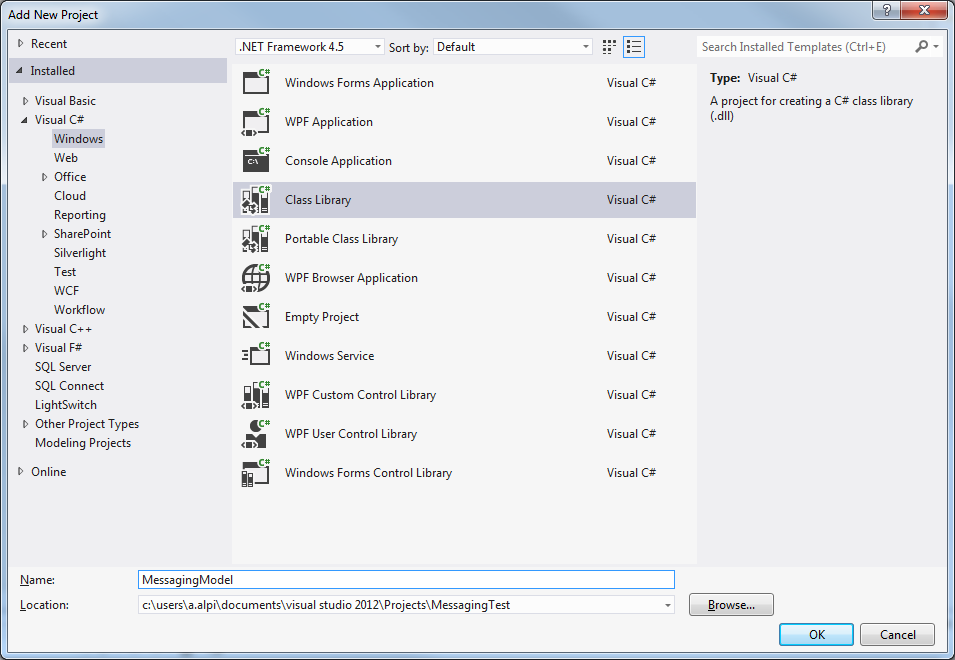955x660 pixels.
Task: Select the WPF User Control Library icon
Action: click(256, 434)
